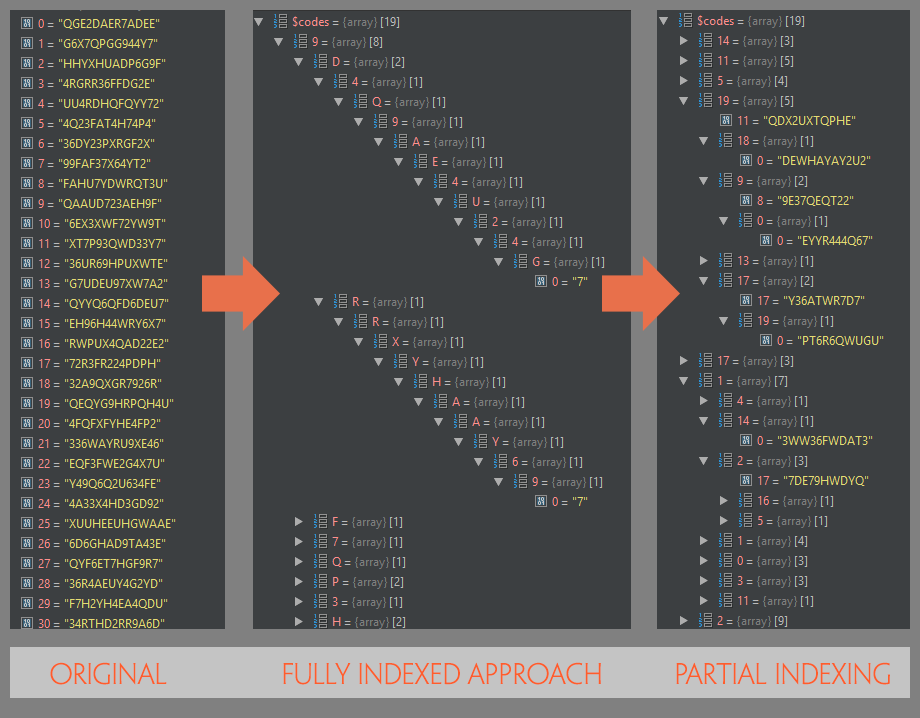Click the string icon beside "EYYR444Q67"
The width and height of the screenshot is (920, 718).
[766, 241]
